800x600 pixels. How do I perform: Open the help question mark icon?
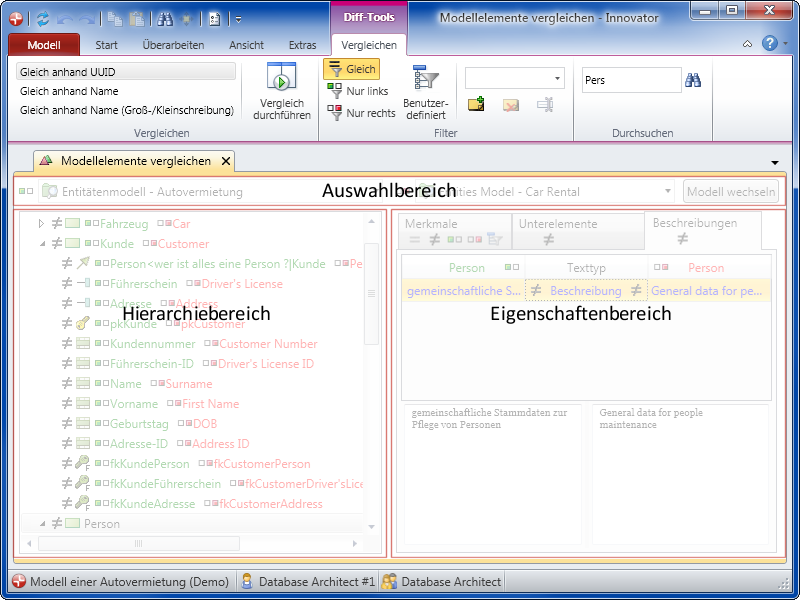pyautogui.click(x=769, y=44)
